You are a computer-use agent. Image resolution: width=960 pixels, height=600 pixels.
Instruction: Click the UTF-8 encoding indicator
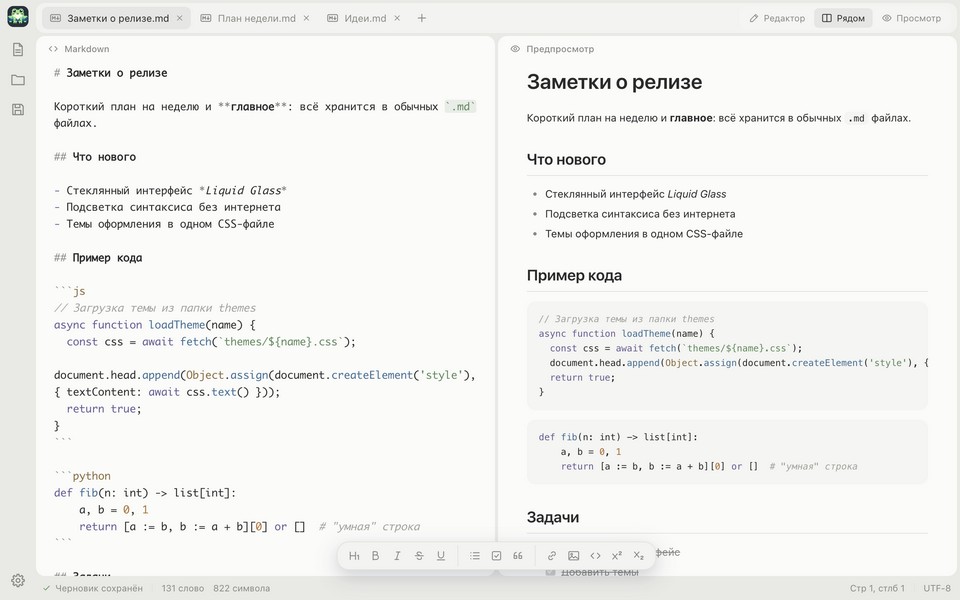pos(937,588)
